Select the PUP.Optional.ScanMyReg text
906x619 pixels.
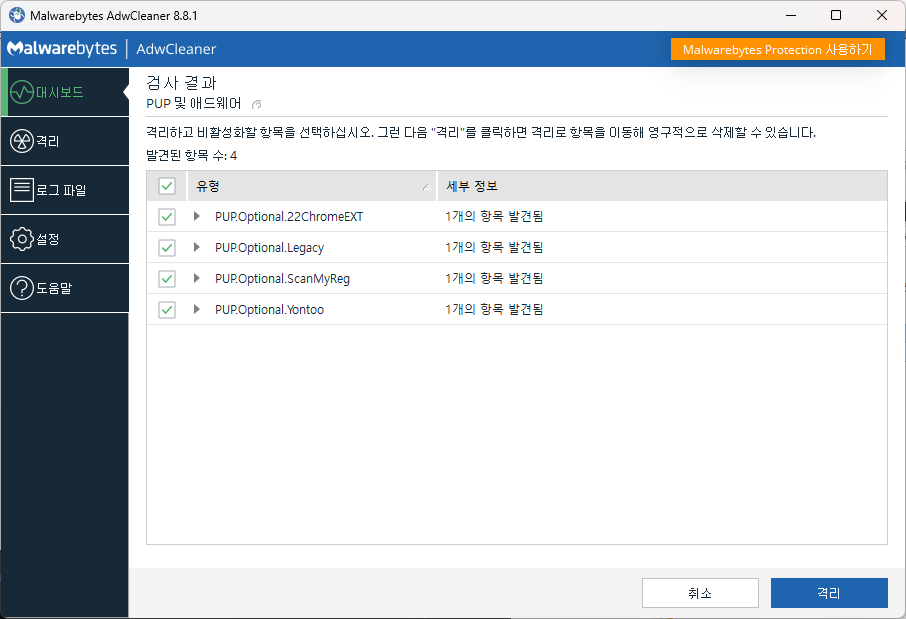[x=282, y=279]
